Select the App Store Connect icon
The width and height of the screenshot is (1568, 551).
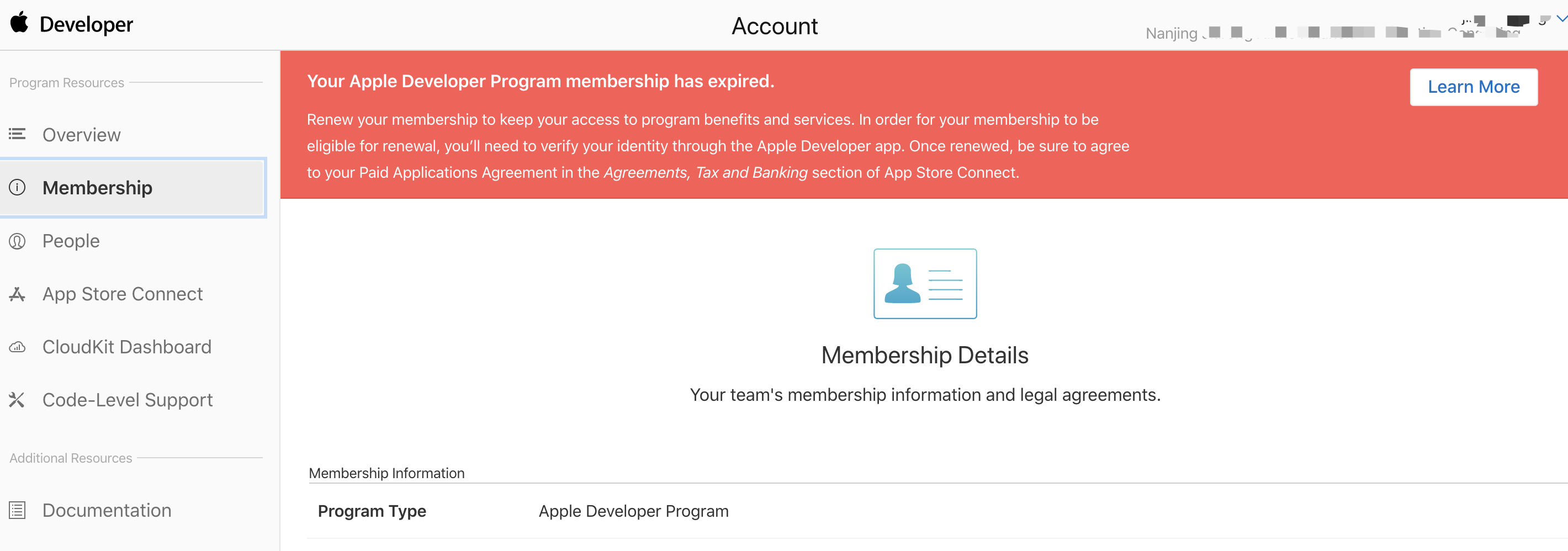click(x=17, y=294)
